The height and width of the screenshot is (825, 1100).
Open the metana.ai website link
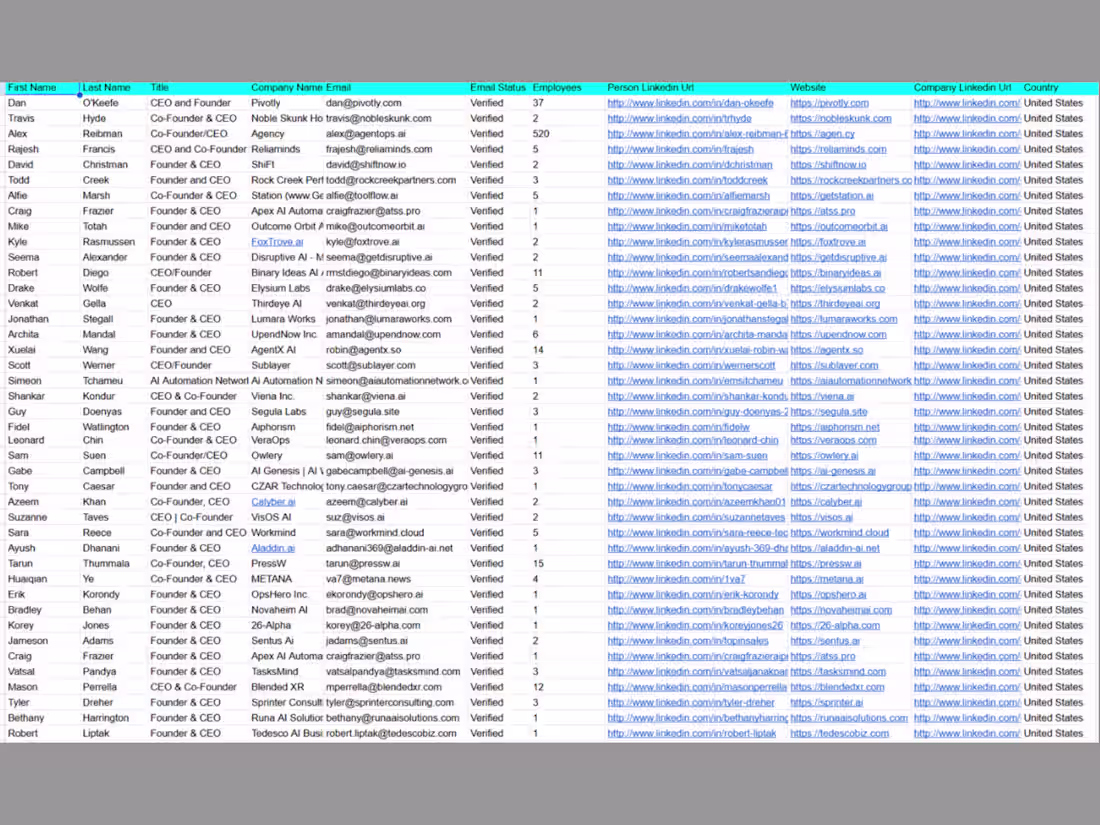coord(826,579)
